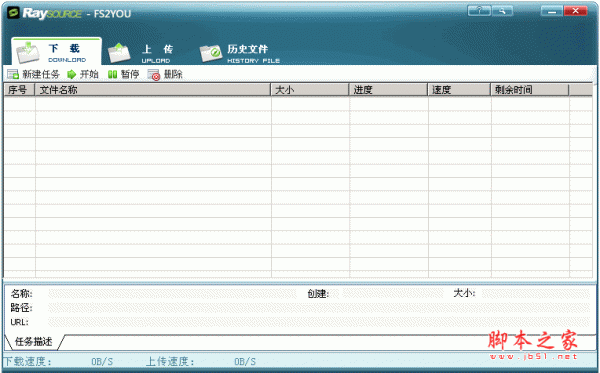Open the Download (下载) tab
Screen dimensions: 600x373
pyautogui.click(x=56, y=51)
